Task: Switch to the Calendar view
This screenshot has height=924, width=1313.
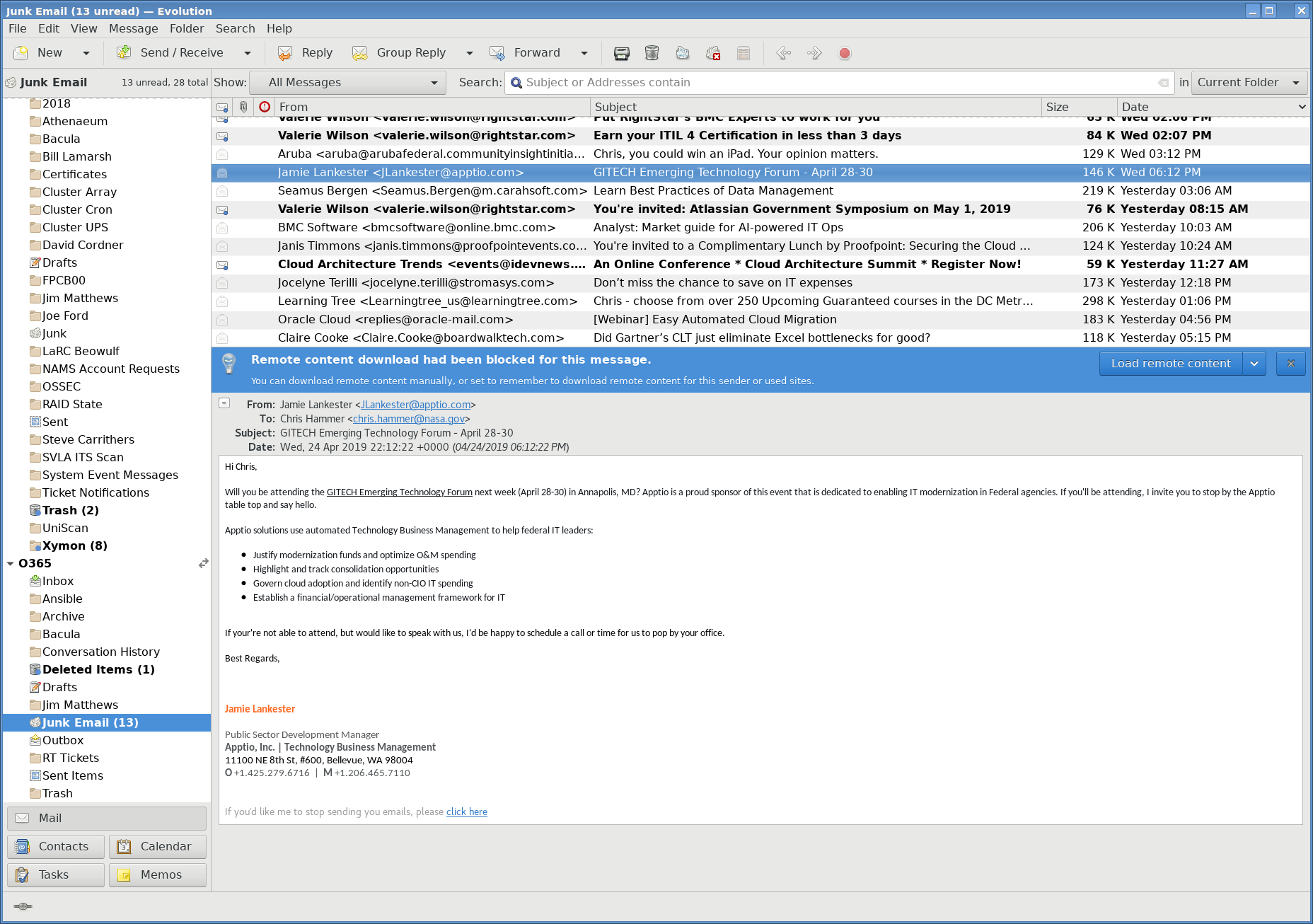Action: 158,847
